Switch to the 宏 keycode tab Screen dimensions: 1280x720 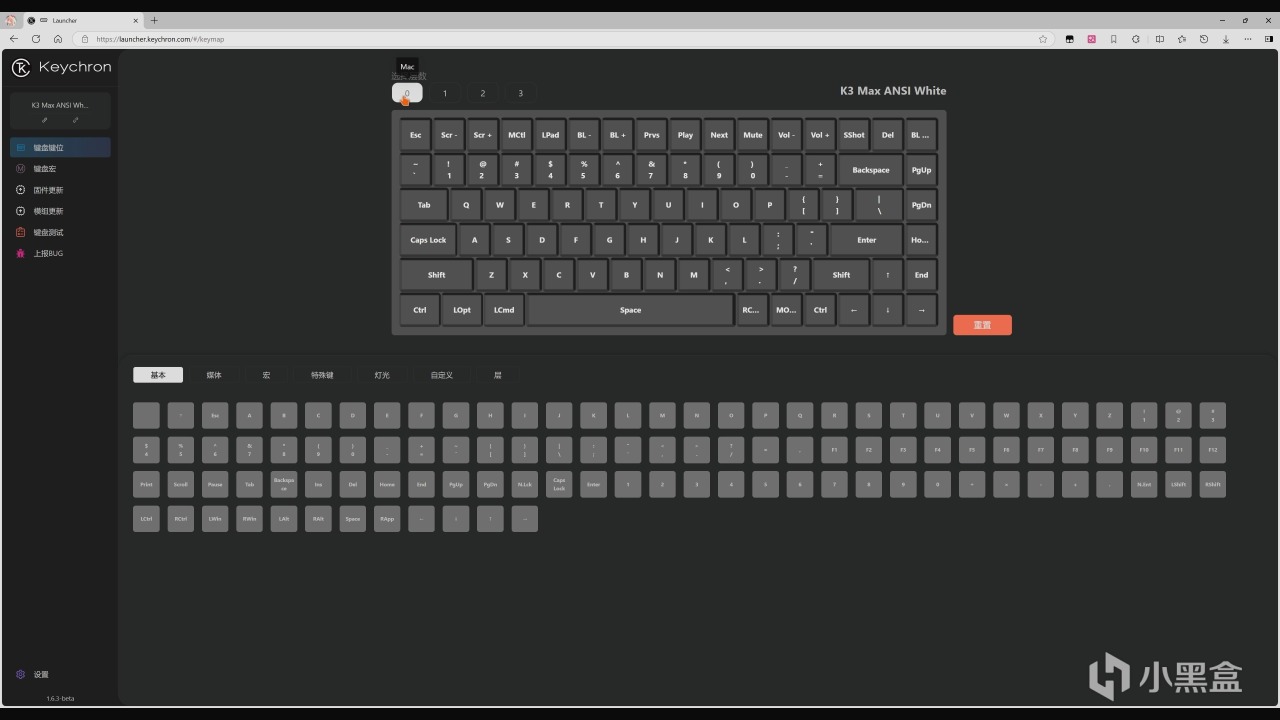click(267, 375)
